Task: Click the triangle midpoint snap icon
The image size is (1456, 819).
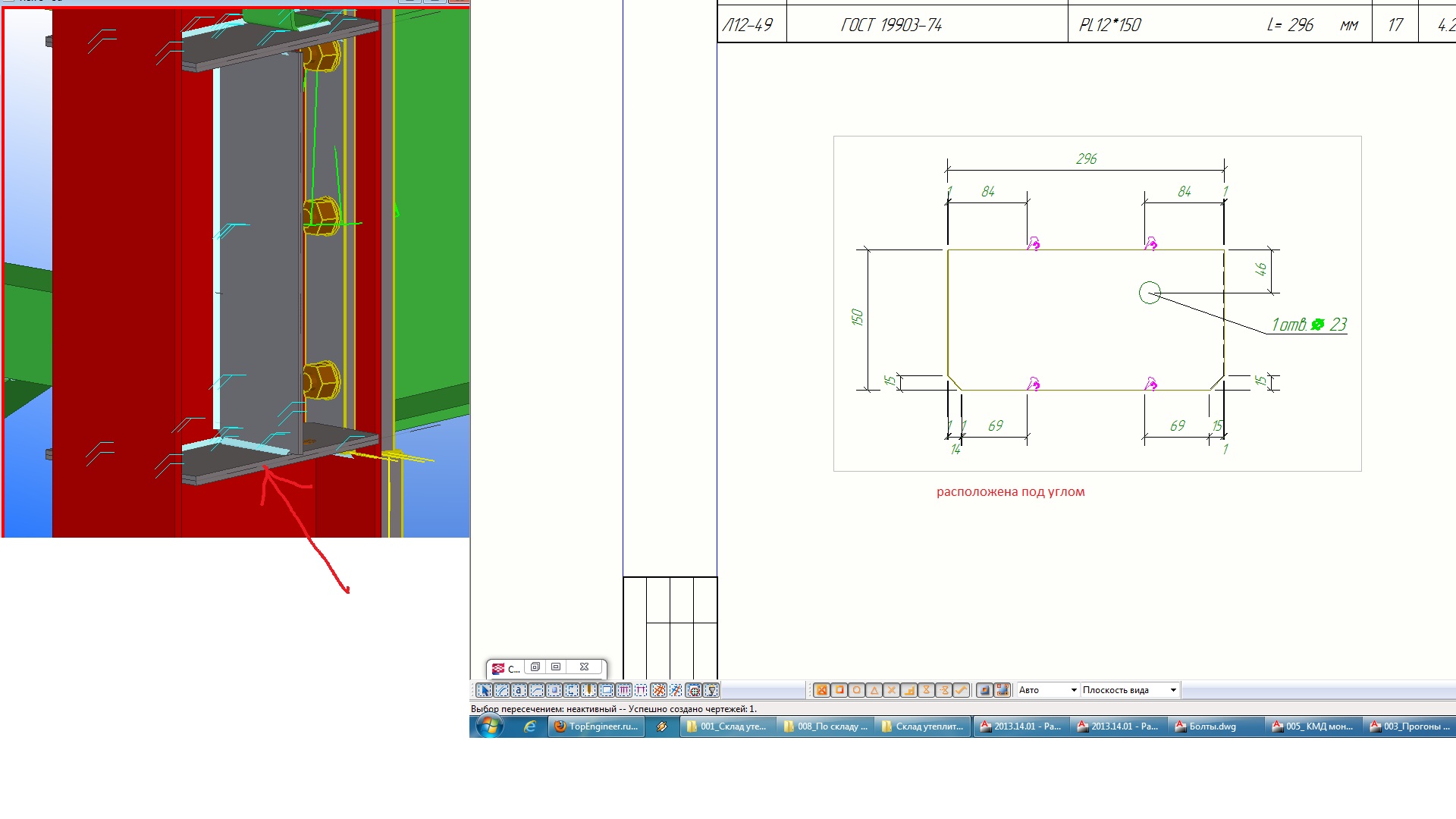Action: 874,690
